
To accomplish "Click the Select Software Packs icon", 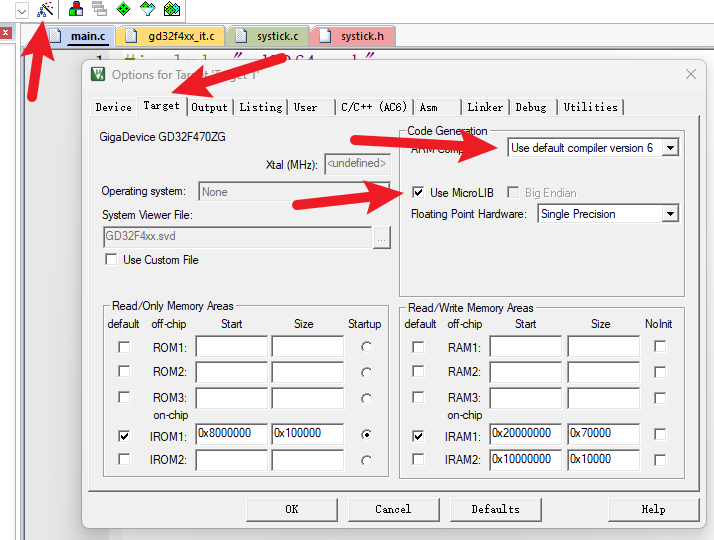I will (148, 8).
